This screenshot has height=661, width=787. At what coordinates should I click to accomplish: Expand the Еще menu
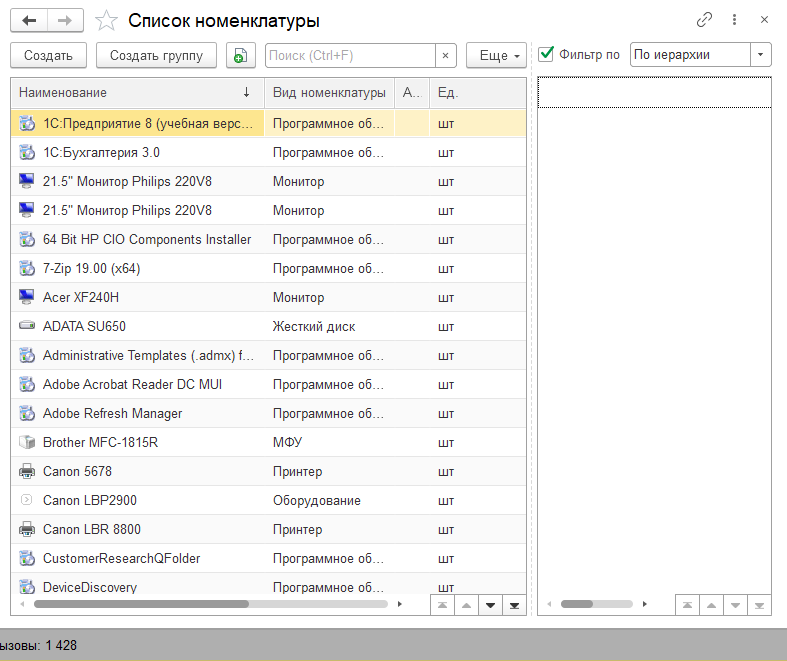pyautogui.click(x=497, y=56)
